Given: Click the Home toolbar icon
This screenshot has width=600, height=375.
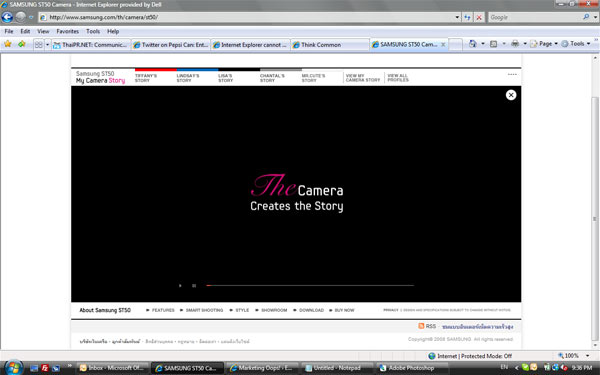Looking at the screenshot, I should pyautogui.click(x=473, y=44).
